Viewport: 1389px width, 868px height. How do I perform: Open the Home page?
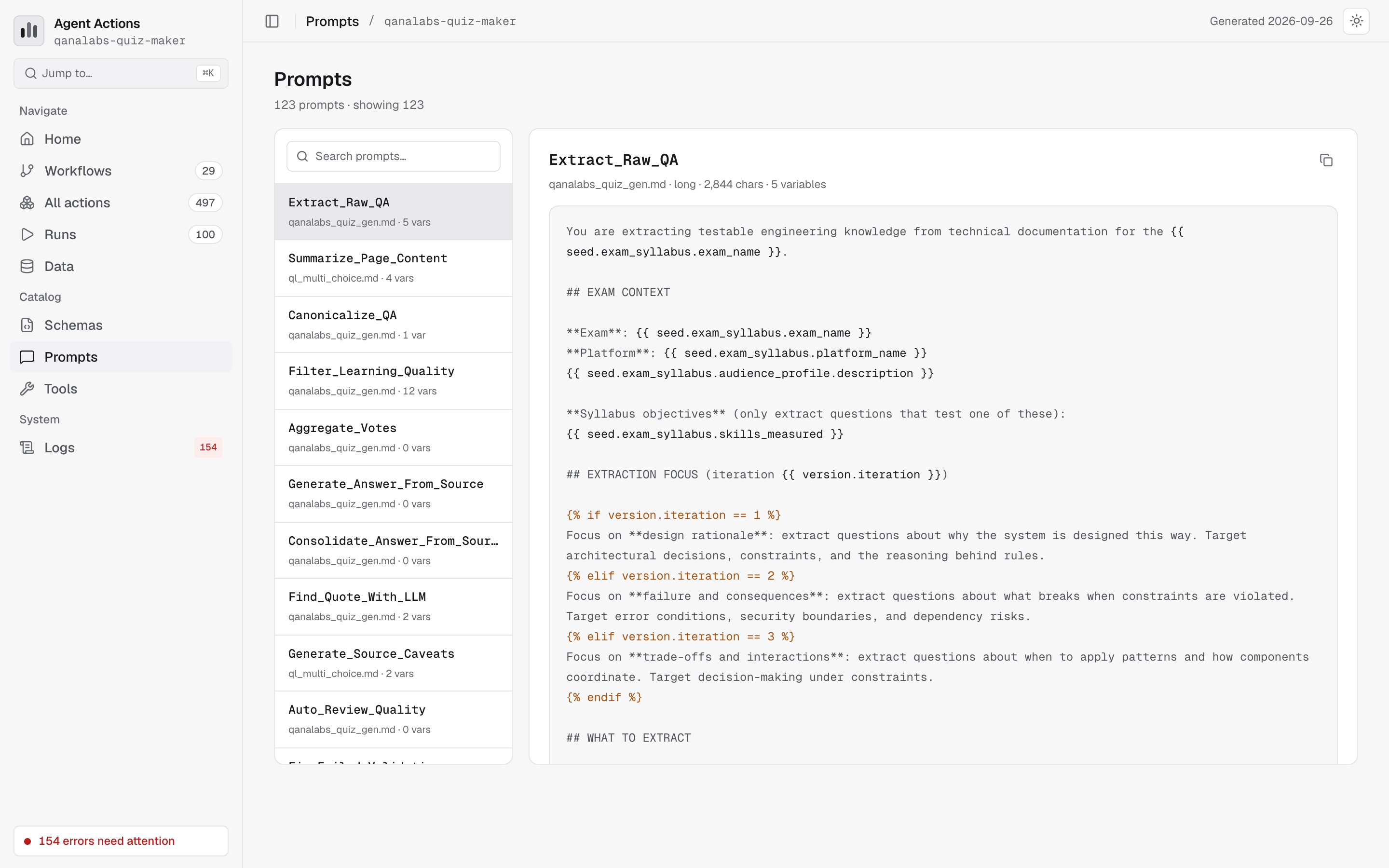121,139
